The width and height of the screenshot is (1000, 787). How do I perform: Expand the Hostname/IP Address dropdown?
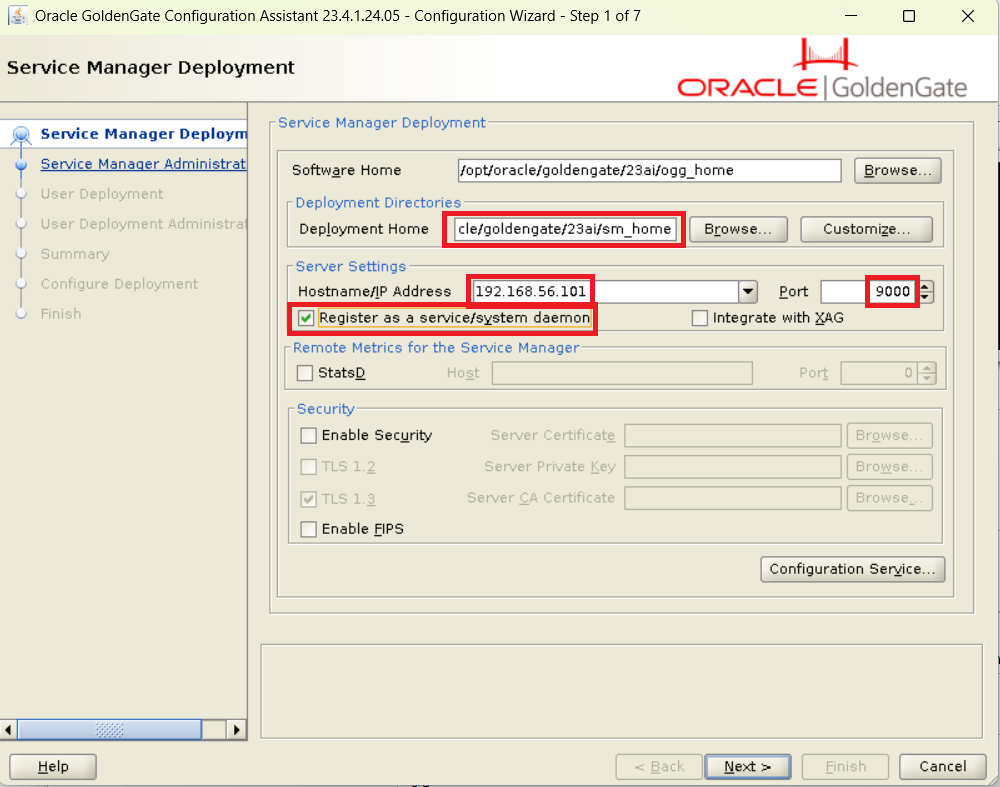pyautogui.click(x=747, y=292)
